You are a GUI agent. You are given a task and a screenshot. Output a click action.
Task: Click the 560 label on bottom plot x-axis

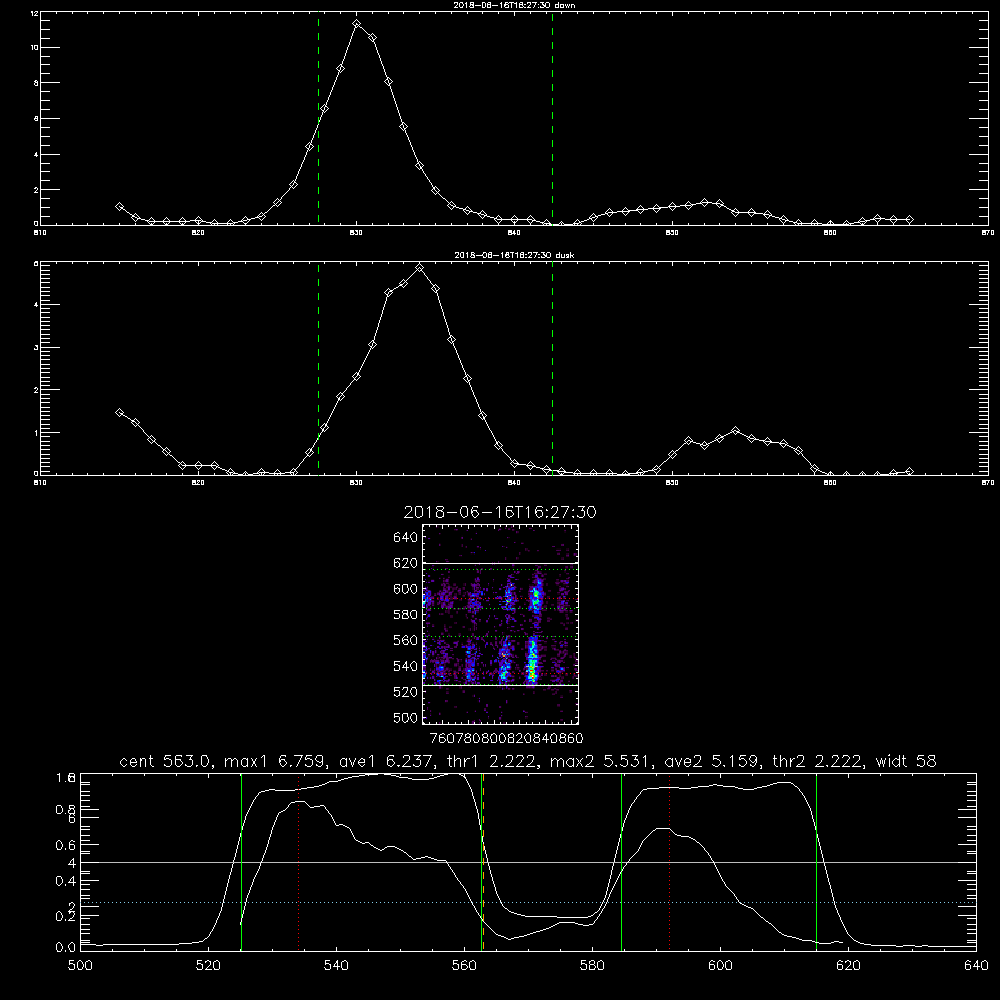464,965
